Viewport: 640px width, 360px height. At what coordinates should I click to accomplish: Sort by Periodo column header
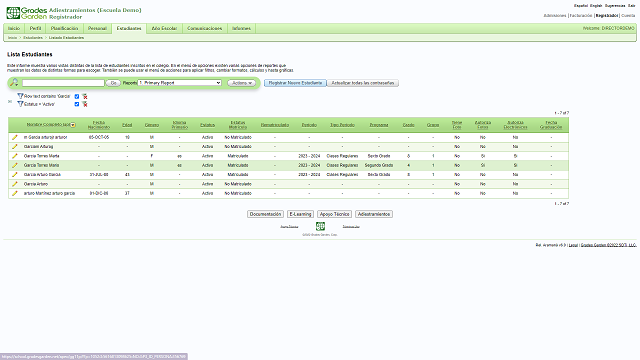[309, 125]
